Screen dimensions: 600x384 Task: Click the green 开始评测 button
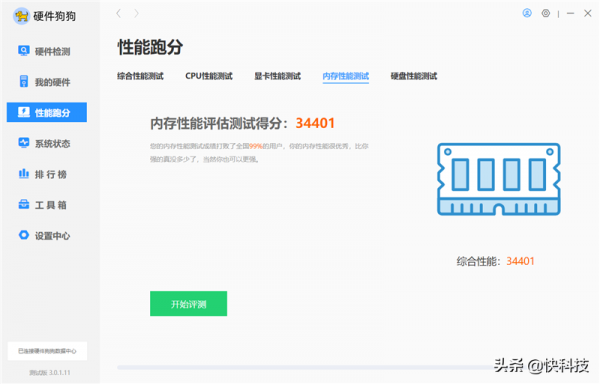click(x=188, y=304)
